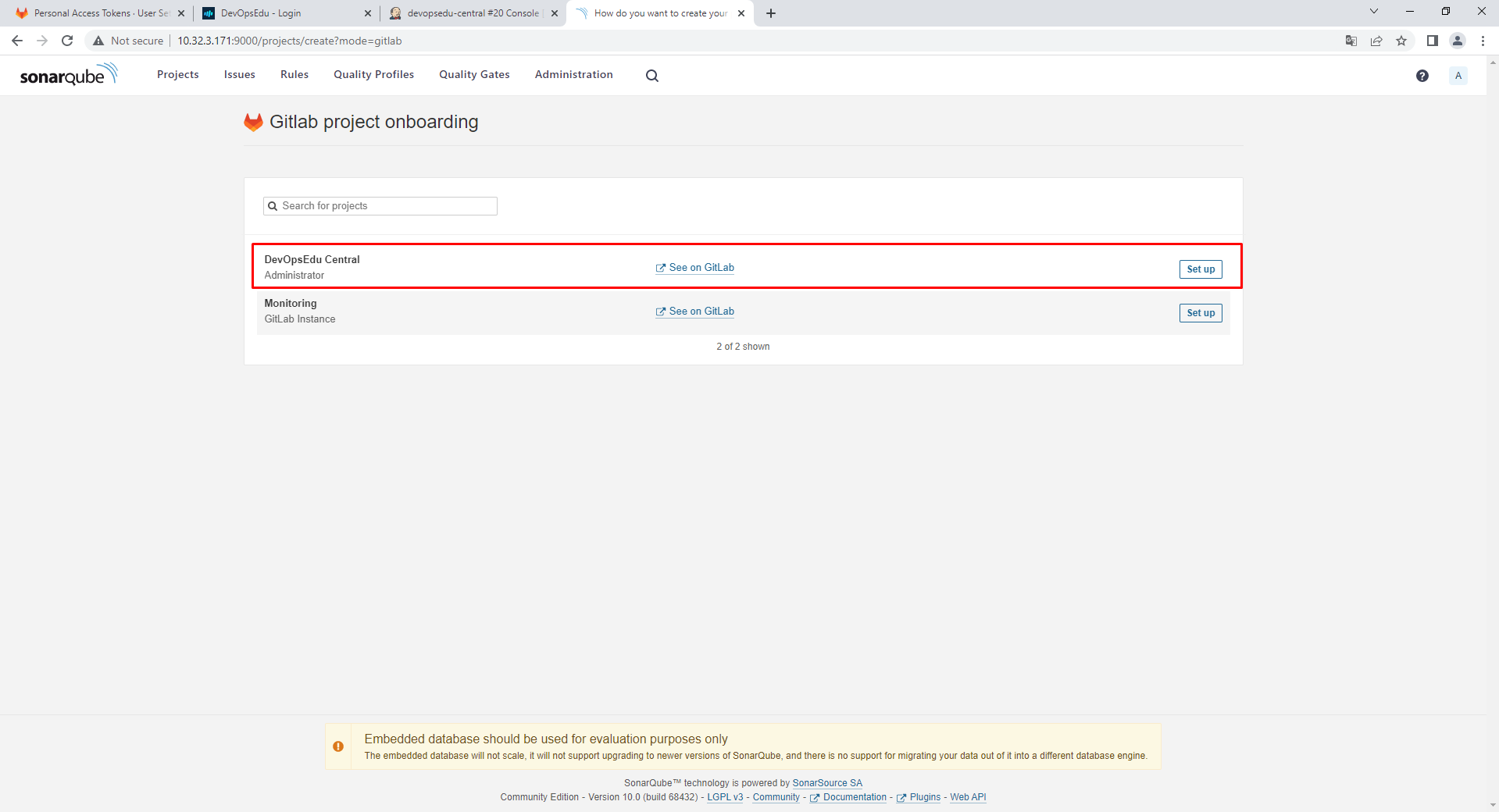
Task: Open the Plugins footer link
Action: click(919, 797)
